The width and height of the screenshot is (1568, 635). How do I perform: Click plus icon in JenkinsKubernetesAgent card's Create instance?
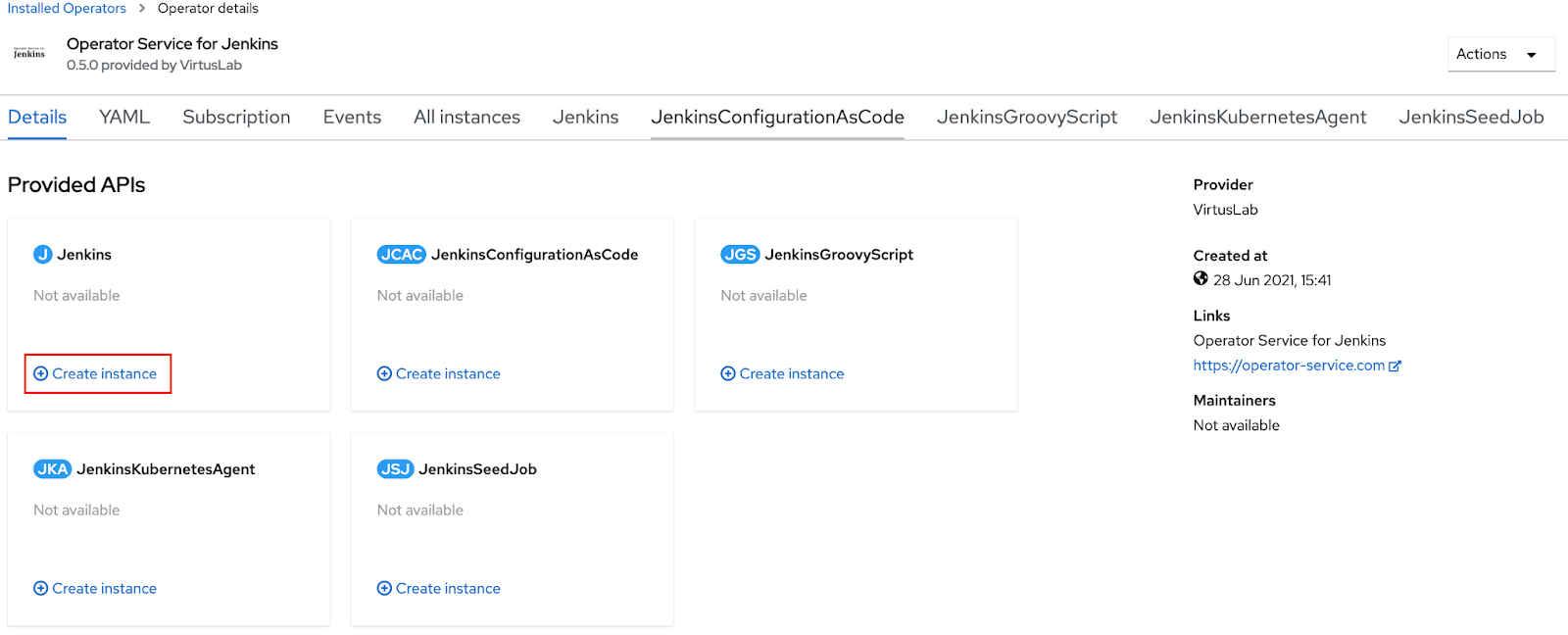(40, 588)
